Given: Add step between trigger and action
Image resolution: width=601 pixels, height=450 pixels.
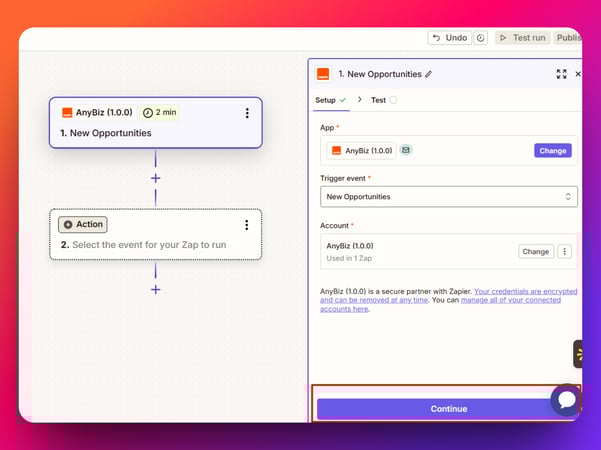Looking at the screenshot, I should (156, 178).
